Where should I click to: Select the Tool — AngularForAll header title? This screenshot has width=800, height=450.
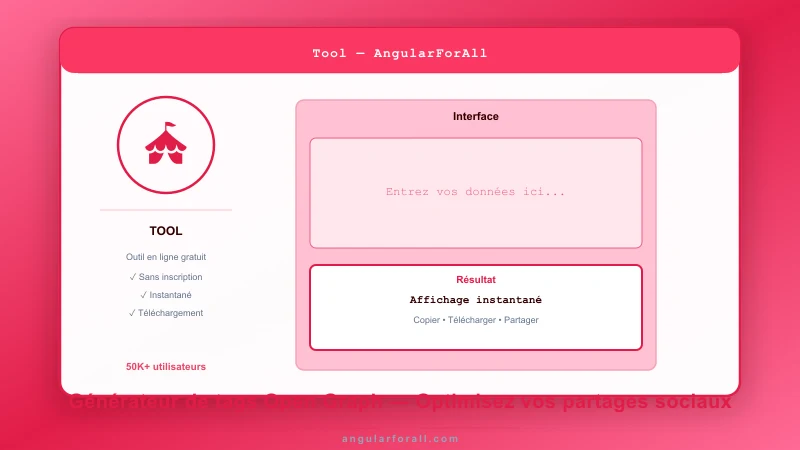click(400, 53)
